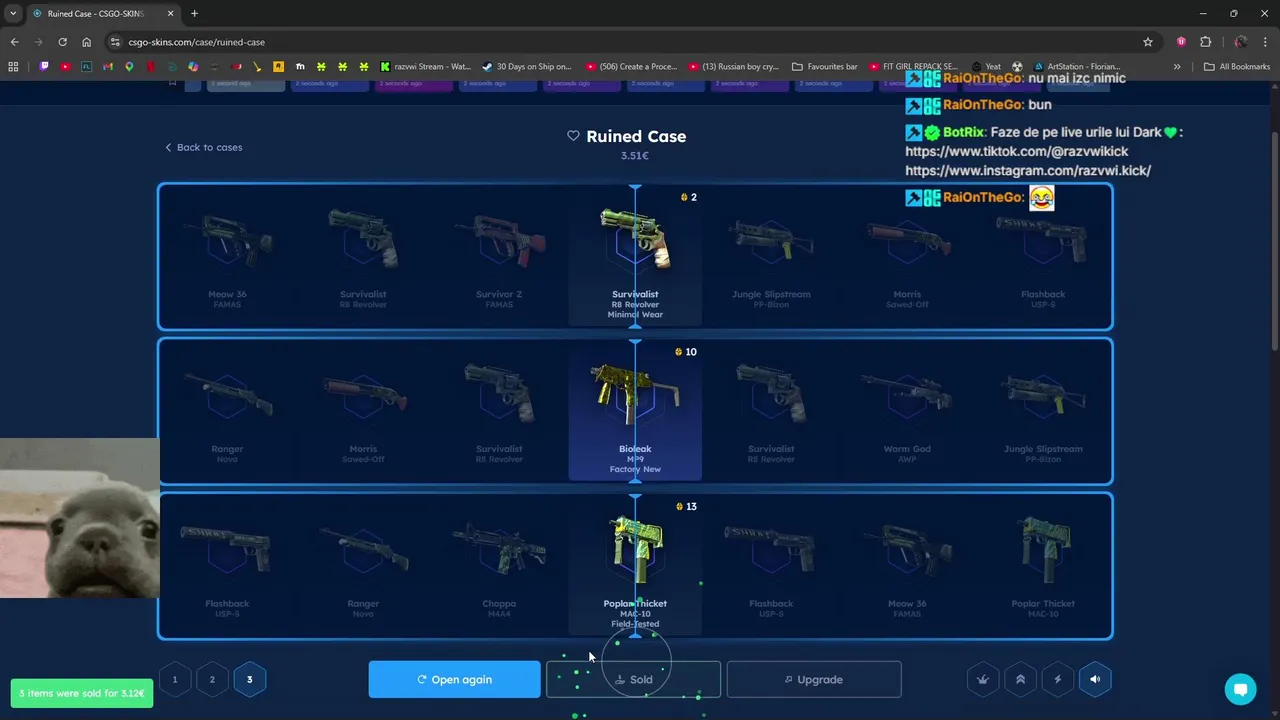Image resolution: width=1280 pixels, height=720 pixels.
Task: Dismiss the items sold notification
Action: tap(82, 693)
